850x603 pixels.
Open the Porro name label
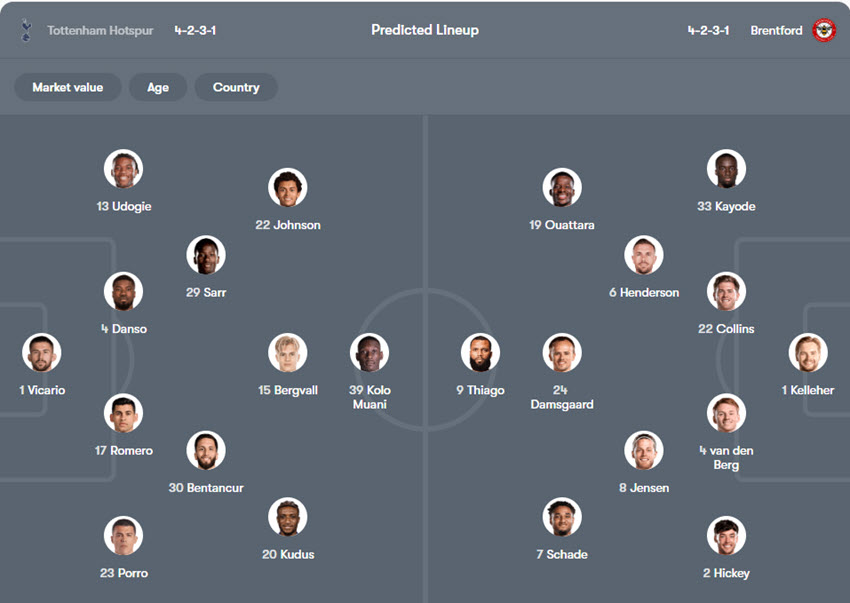pyautogui.click(x=124, y=573)
